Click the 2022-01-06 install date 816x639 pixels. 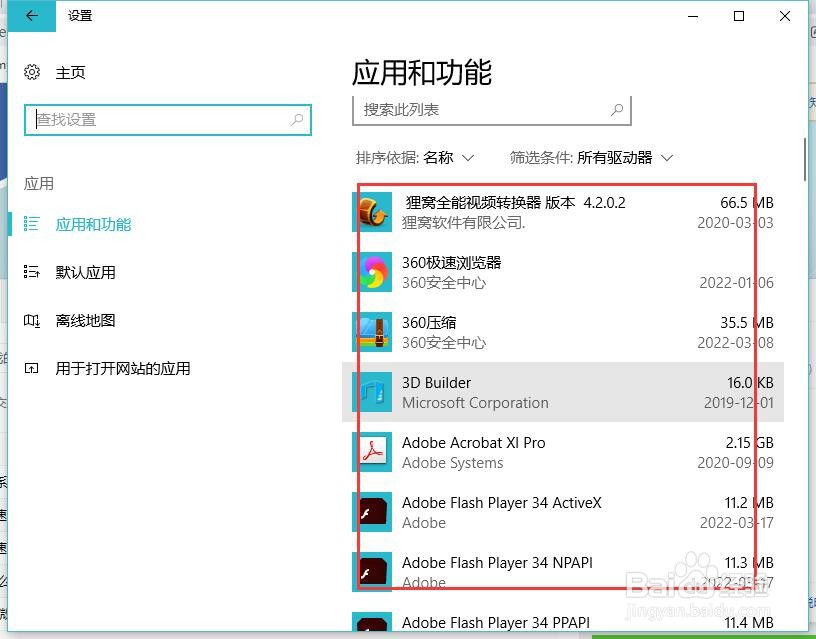pos(736,283)
